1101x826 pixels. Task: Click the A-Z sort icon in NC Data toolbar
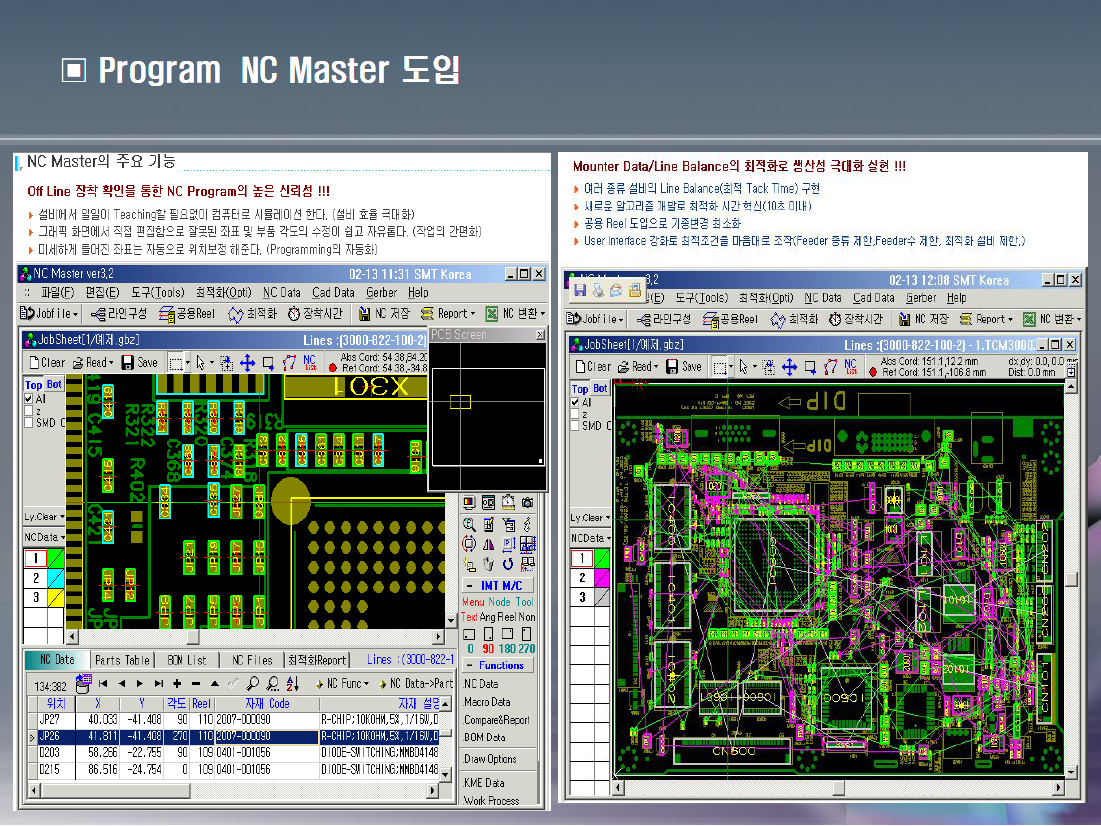[293, 683]
